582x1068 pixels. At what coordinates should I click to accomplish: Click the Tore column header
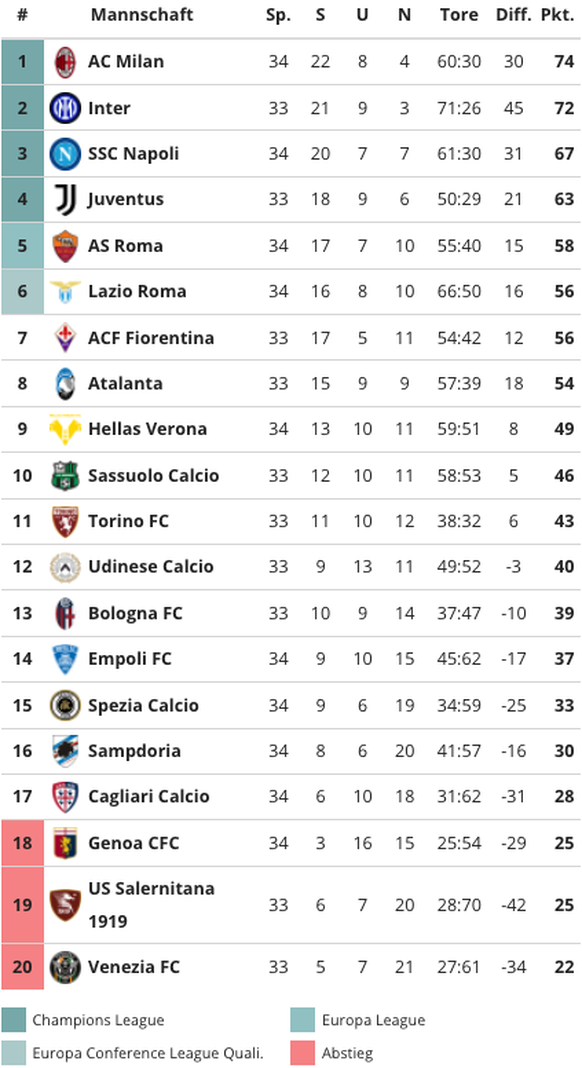click(459, 14)
